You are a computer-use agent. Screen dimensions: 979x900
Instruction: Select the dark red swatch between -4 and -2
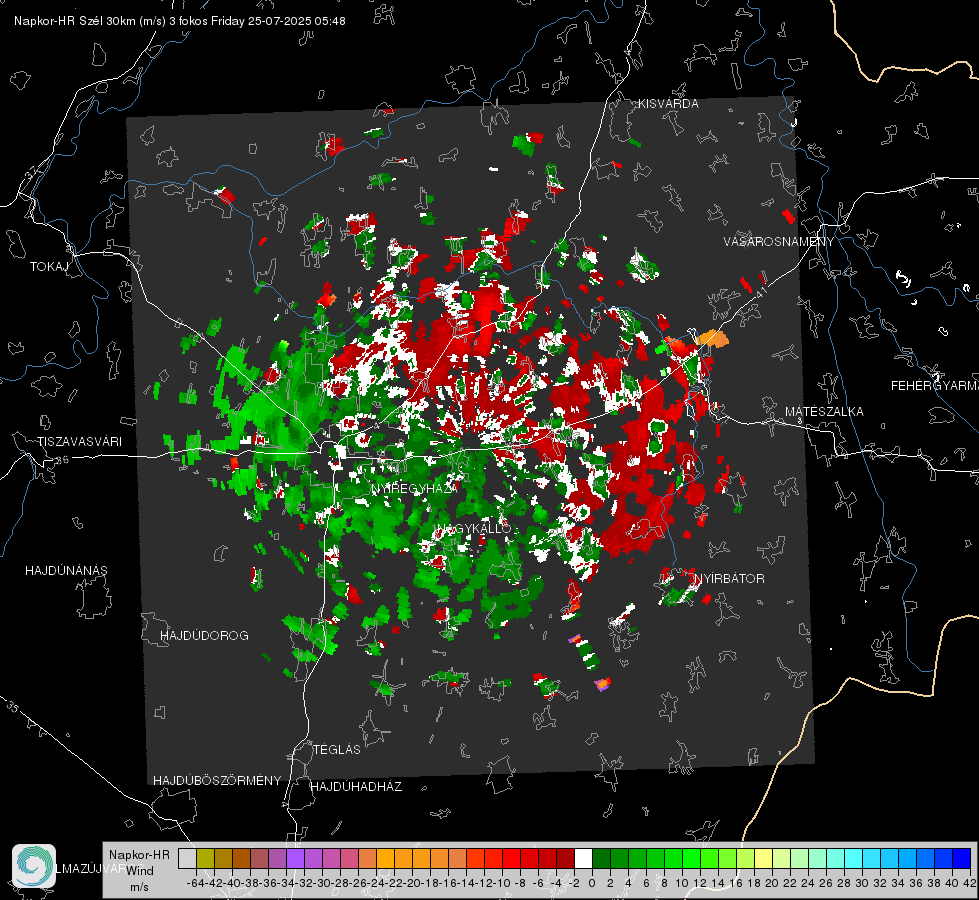pos(565,858)
